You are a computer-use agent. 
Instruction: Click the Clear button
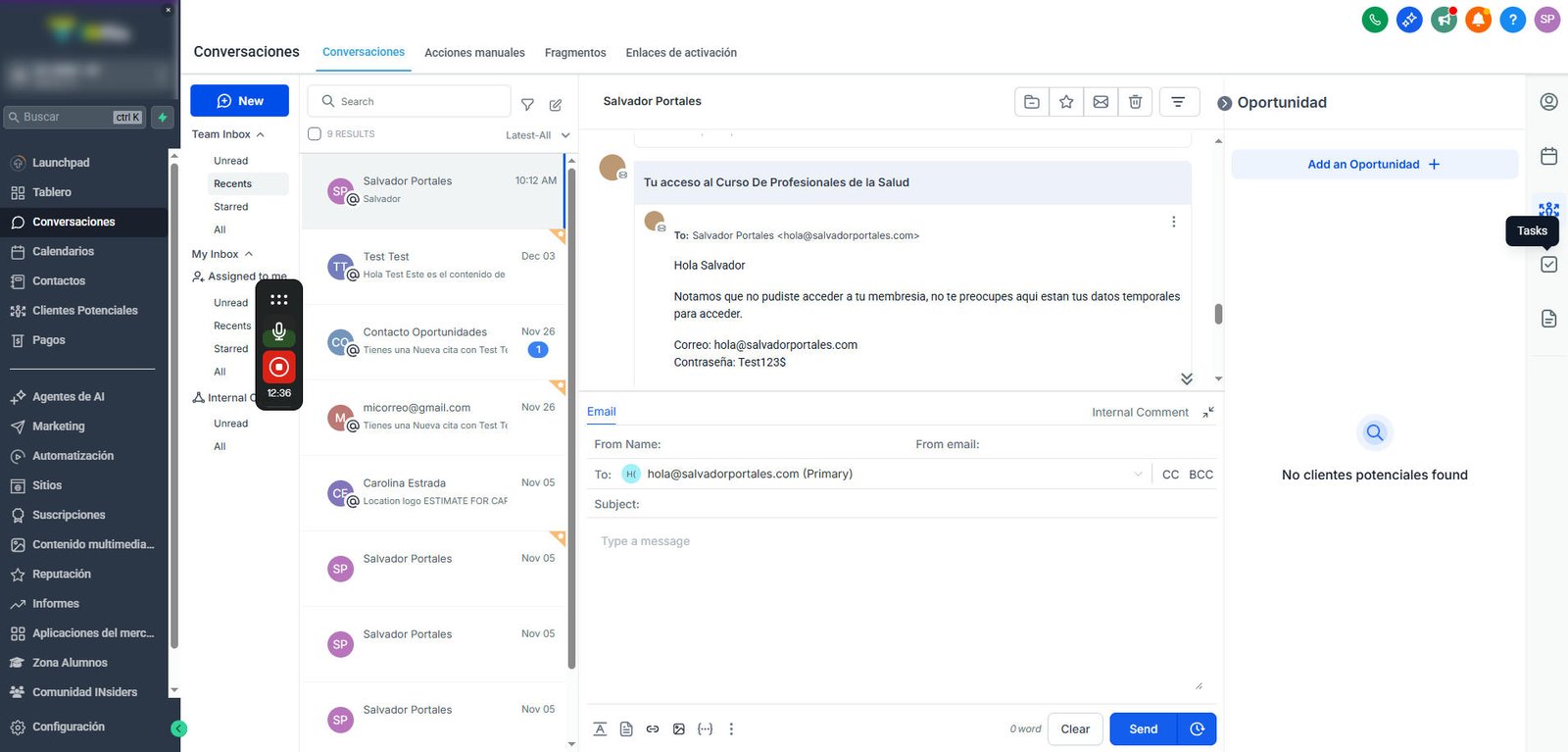1075,728
